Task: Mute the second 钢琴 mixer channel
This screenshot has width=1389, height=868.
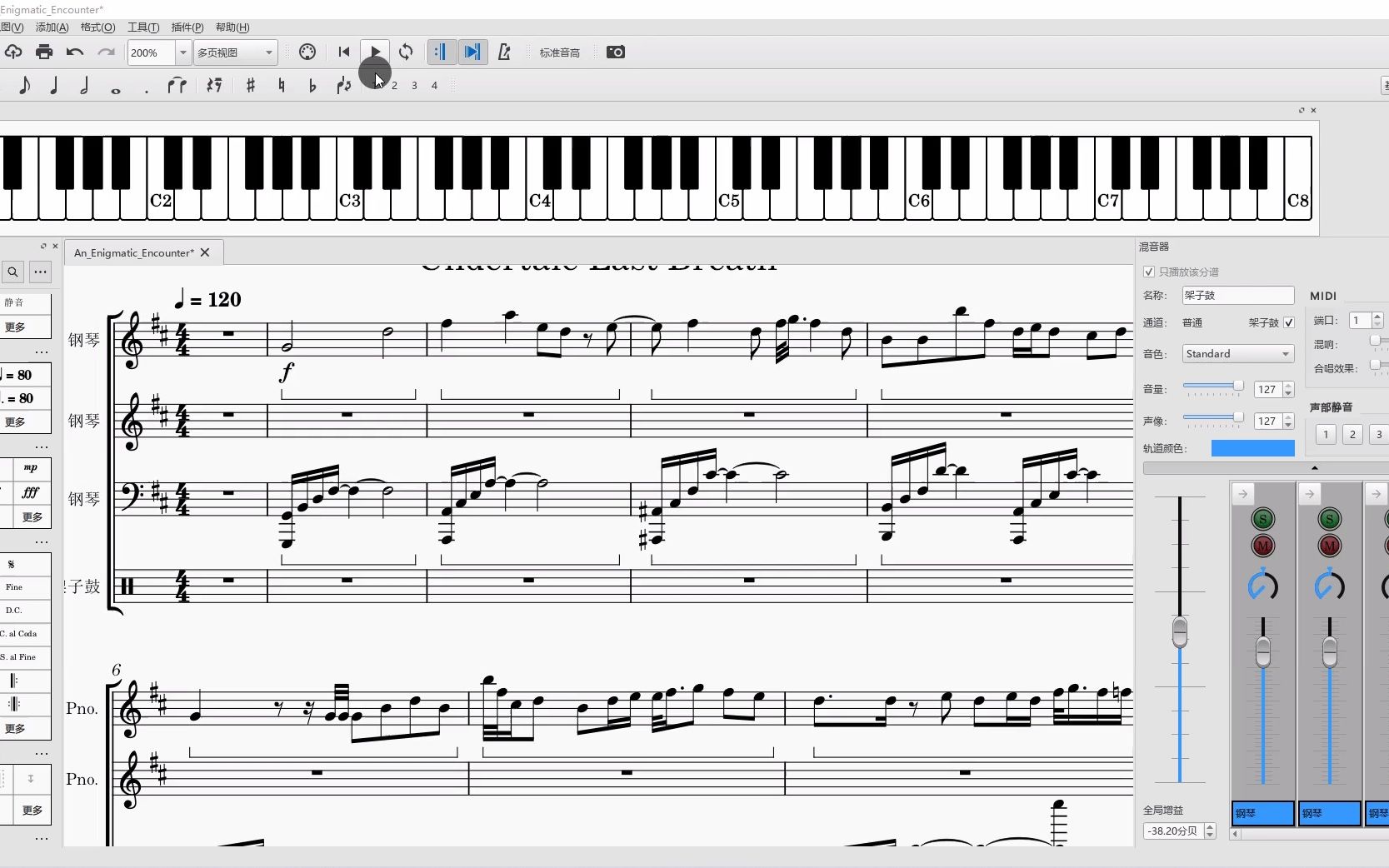Action: pos(1330,546)
